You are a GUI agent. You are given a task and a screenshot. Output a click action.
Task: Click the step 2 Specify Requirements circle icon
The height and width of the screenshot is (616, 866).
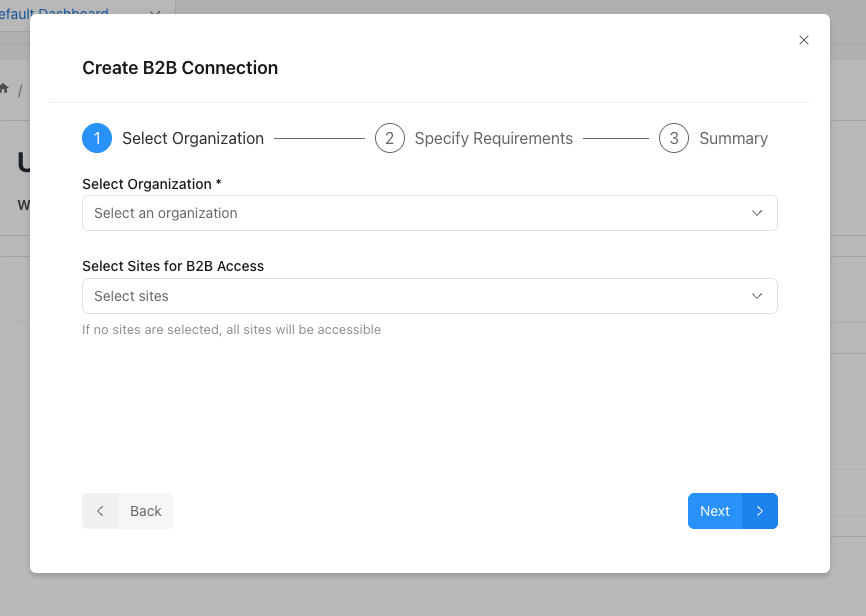[390, 138]
